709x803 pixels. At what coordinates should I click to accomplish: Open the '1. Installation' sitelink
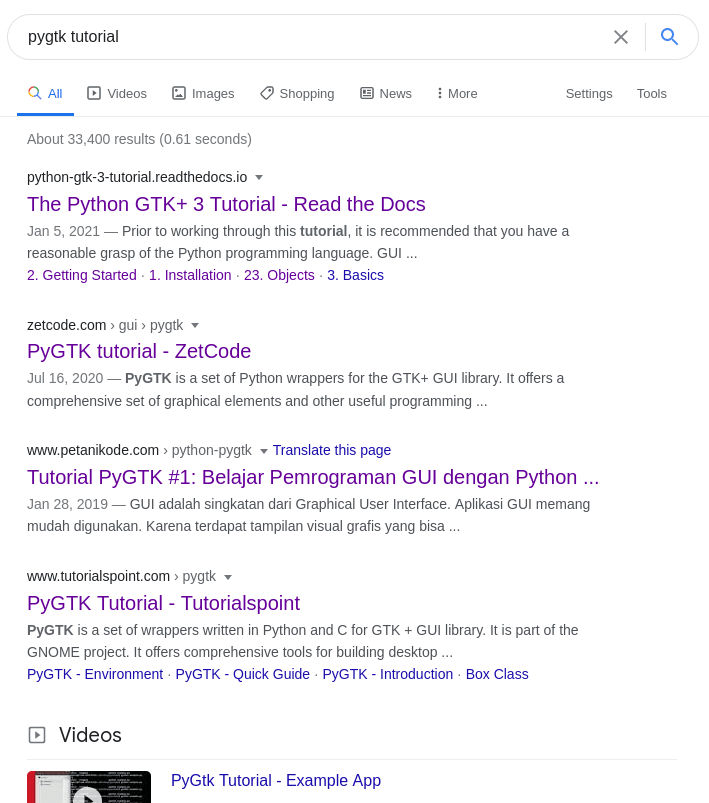190,275
